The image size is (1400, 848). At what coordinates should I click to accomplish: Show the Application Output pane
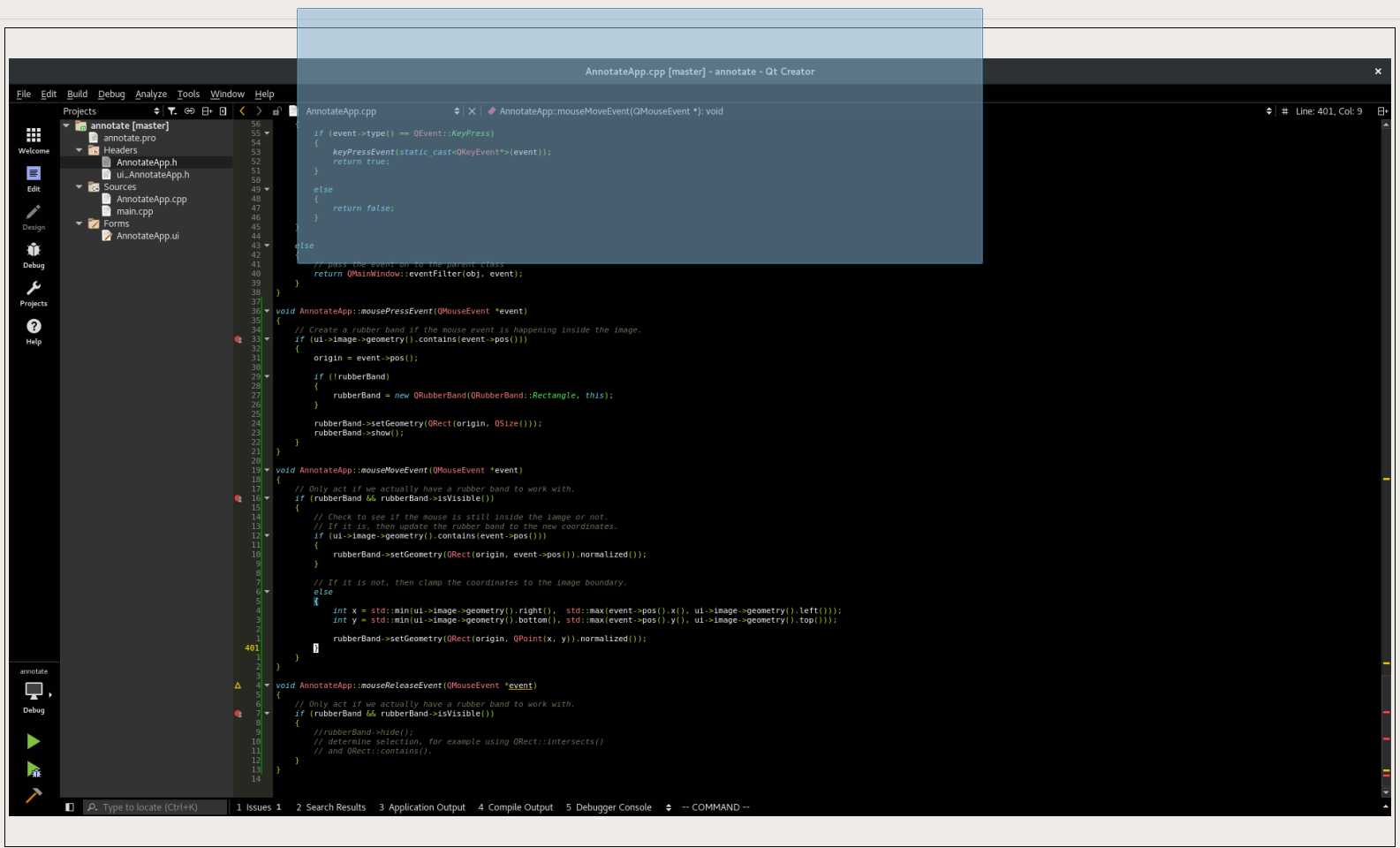tap(422, 807)
